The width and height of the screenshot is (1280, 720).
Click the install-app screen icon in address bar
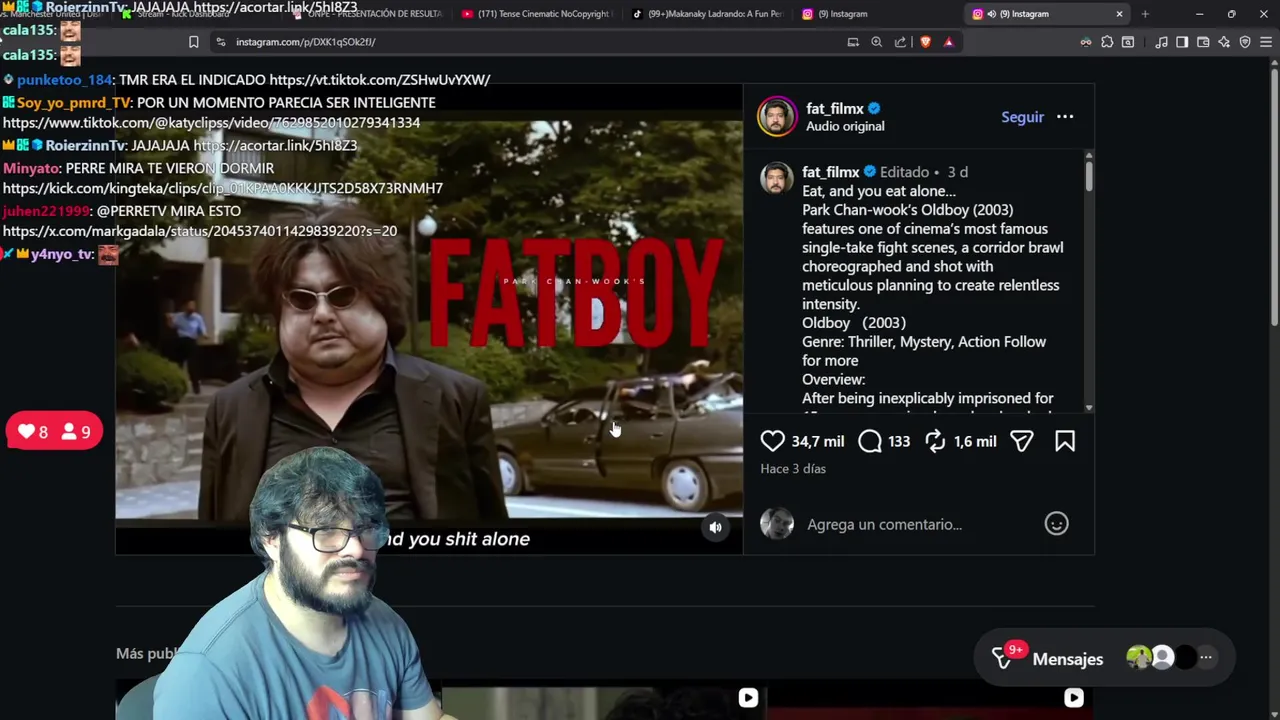[x=853, y=42]
